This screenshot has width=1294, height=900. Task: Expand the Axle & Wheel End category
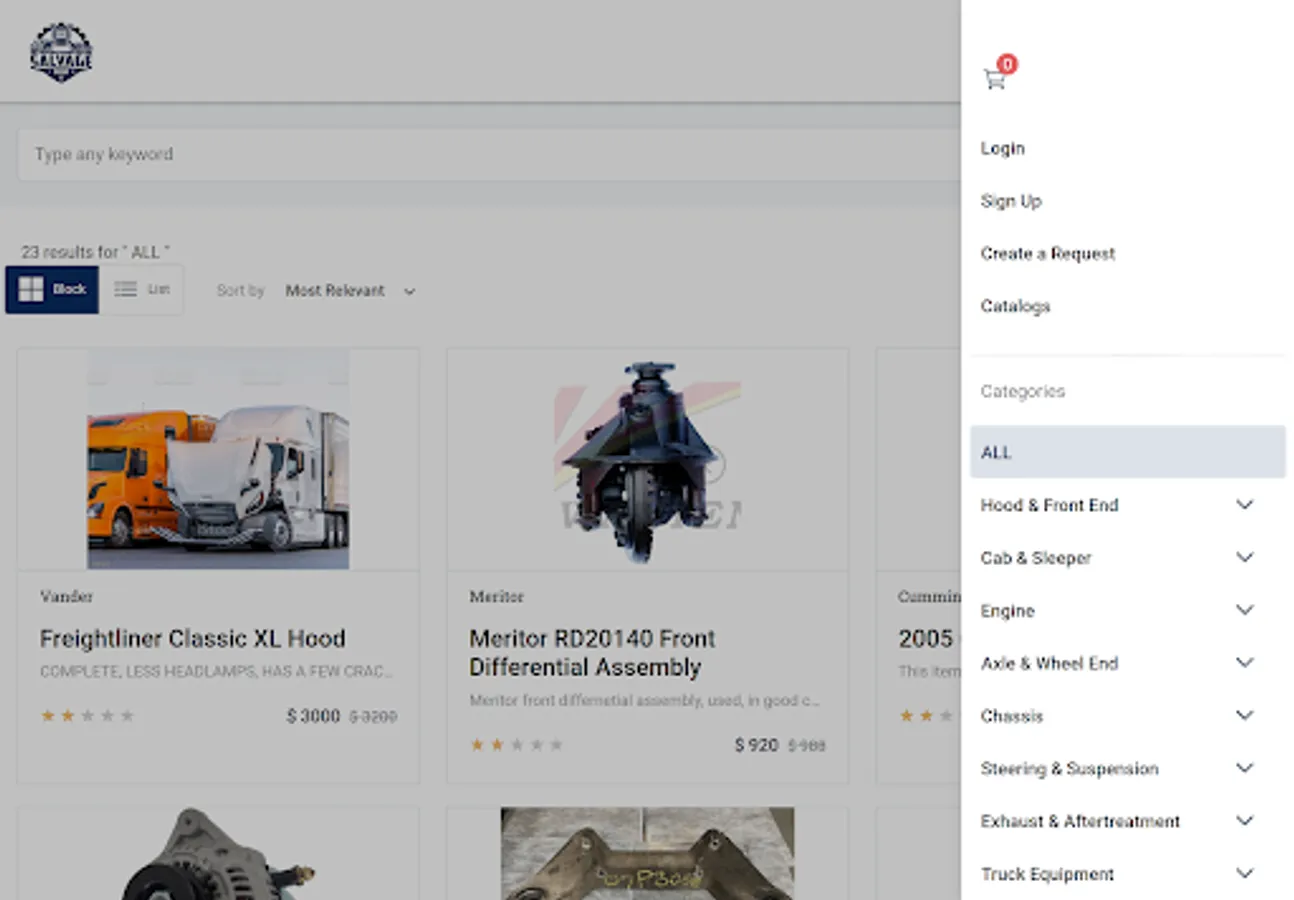[x=1244, y=663]
